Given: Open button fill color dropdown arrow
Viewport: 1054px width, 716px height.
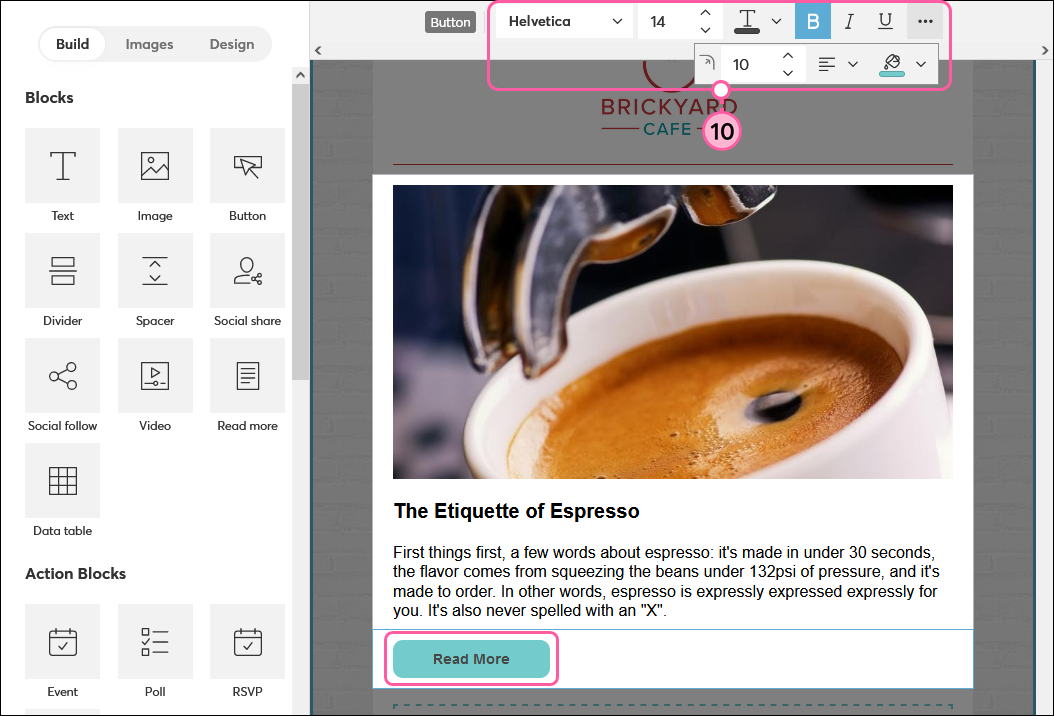Looking at the screenshot, I should coord(921,65).
